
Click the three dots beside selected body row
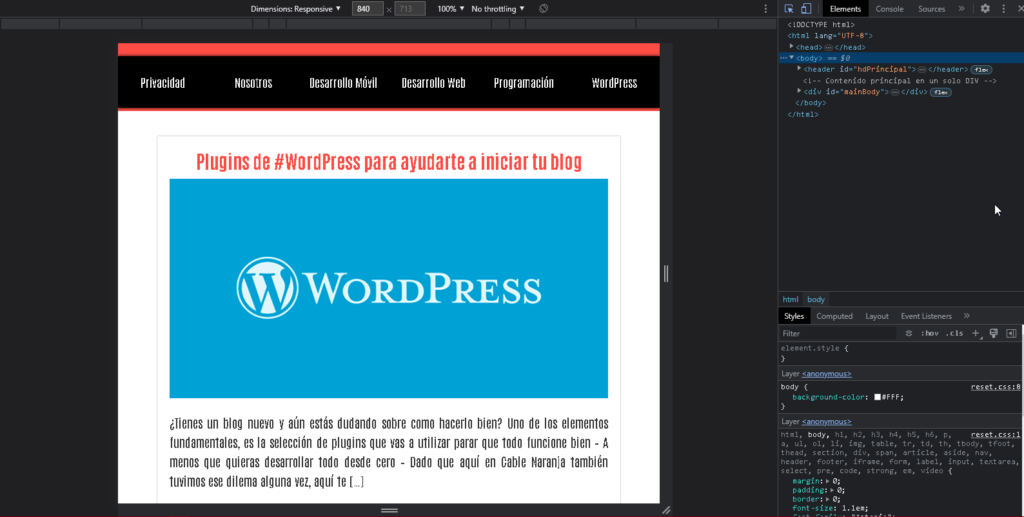[783, 58]
